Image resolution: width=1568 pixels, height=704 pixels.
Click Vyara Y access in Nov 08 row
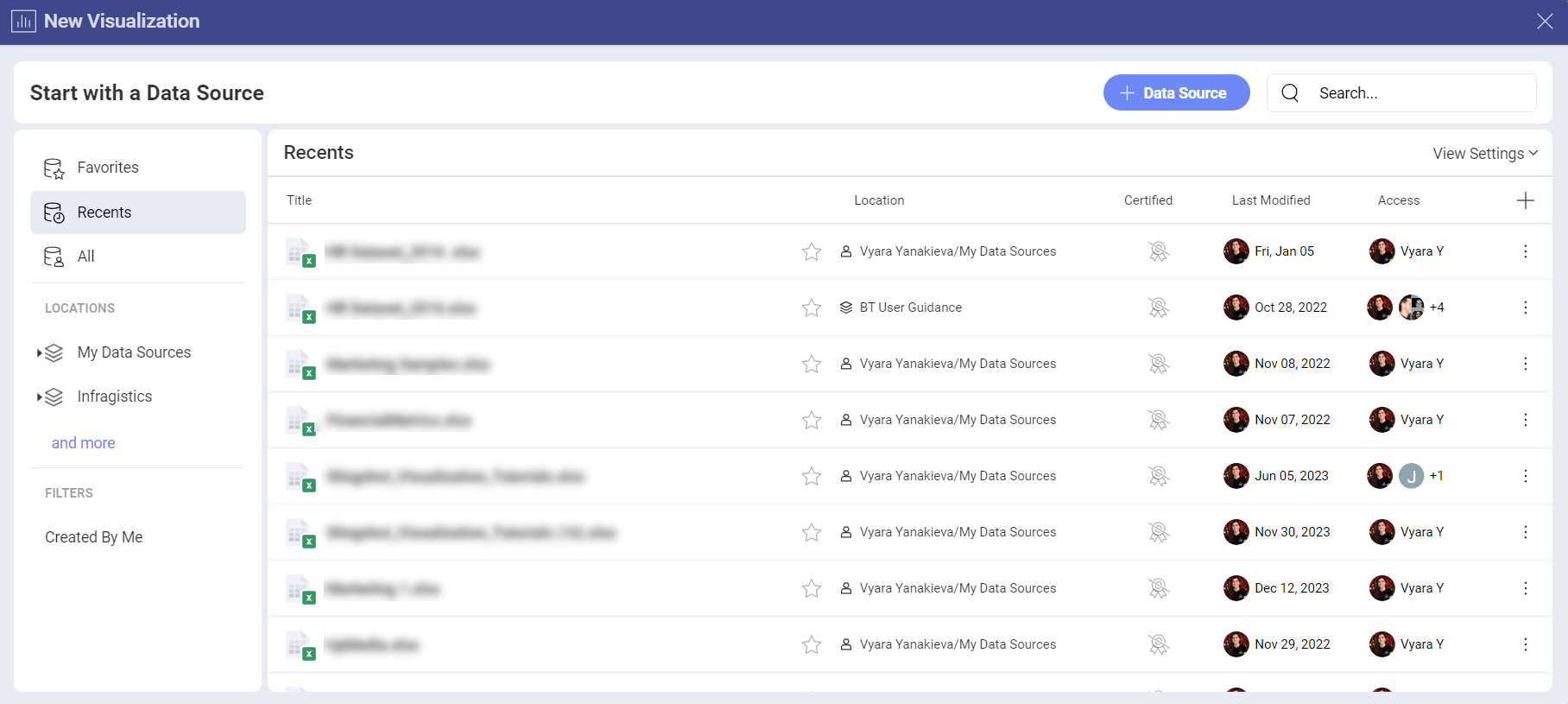[x=1422, y=364]
